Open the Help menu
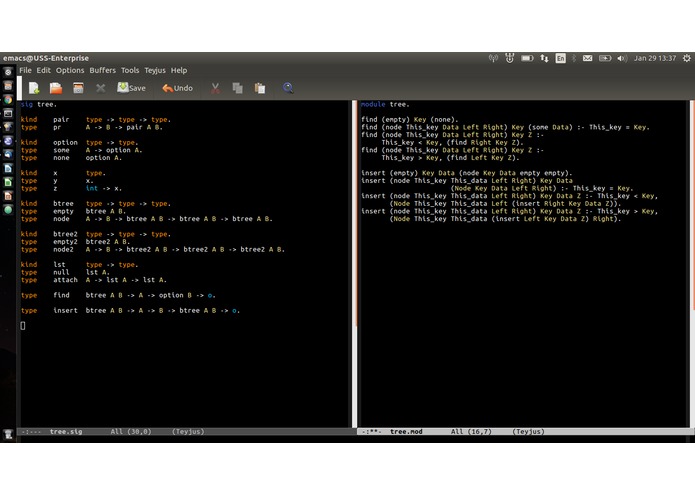Screen dimensions: 695x494 pyautogui.click(x=179, y=70)
